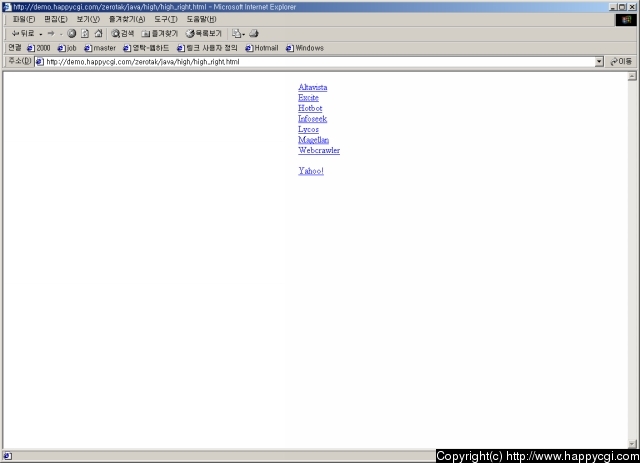The width and height of the screenshot is (640, 463).
Task: Open the 2000 links bar shortcut
Action: coord(39,48)
